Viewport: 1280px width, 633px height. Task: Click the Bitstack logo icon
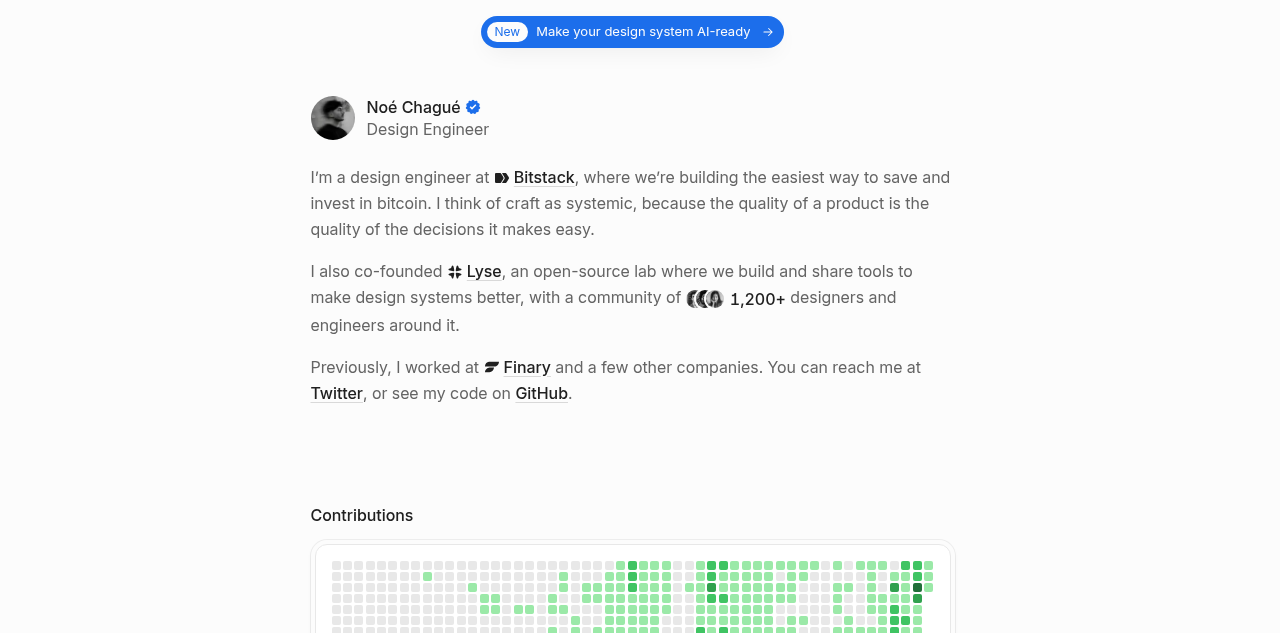tap(502, 178)
